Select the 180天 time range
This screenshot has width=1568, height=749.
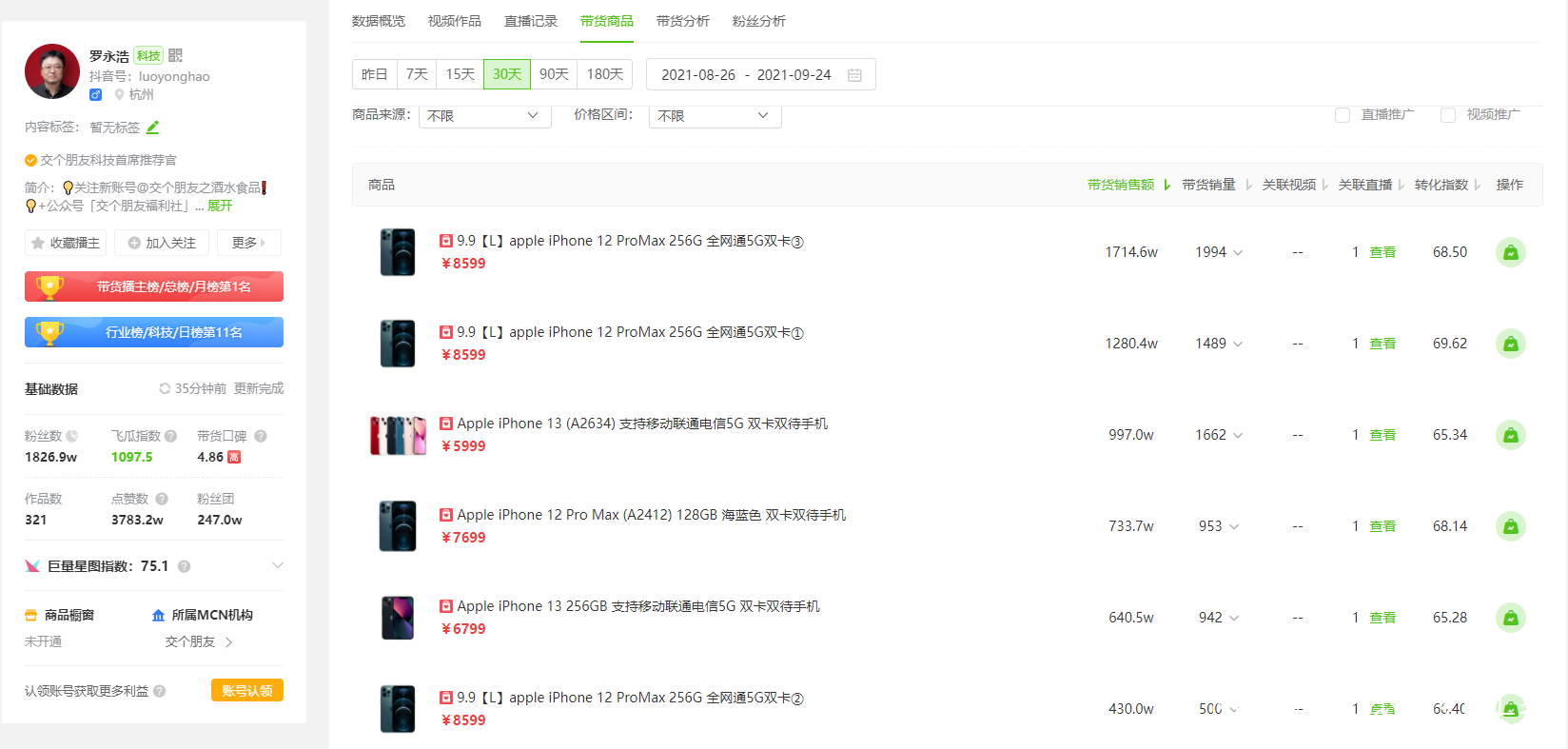coord(605,74)
